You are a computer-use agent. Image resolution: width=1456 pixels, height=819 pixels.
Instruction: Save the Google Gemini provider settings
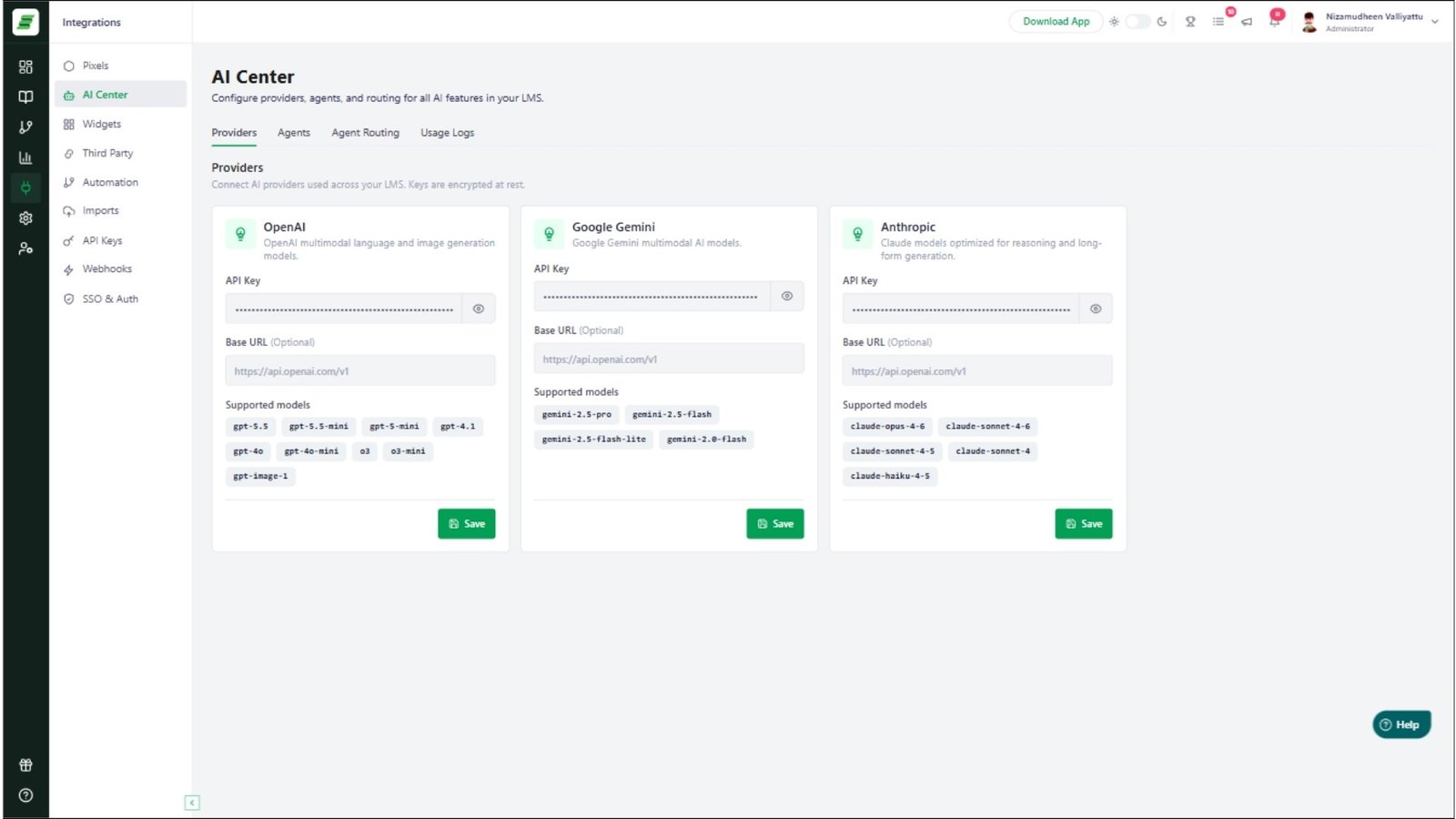pyautogui.click(x=775, y=524)
